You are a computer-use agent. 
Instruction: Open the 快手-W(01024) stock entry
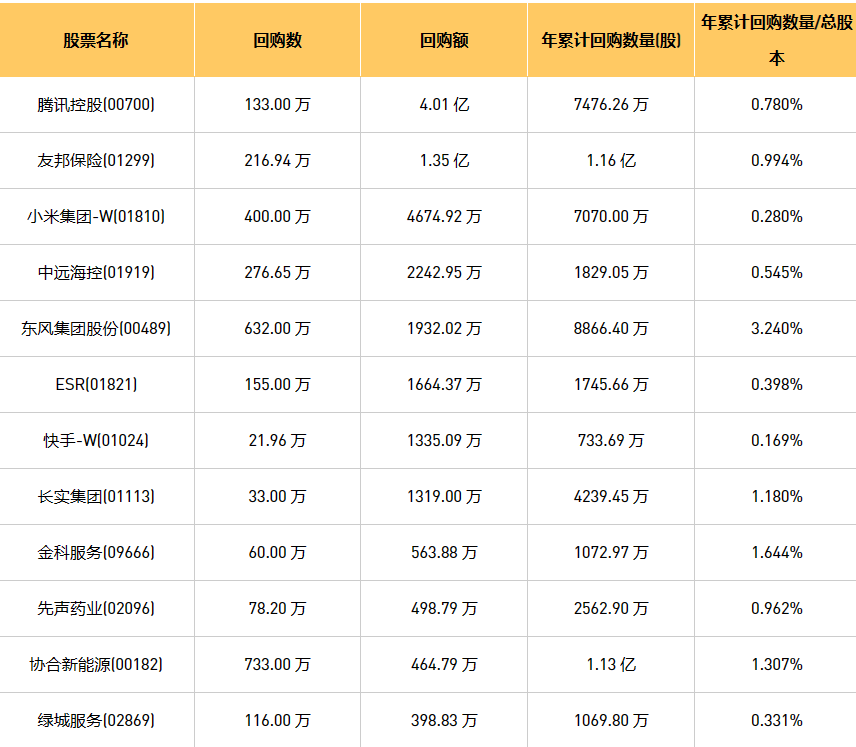[96, 441]
